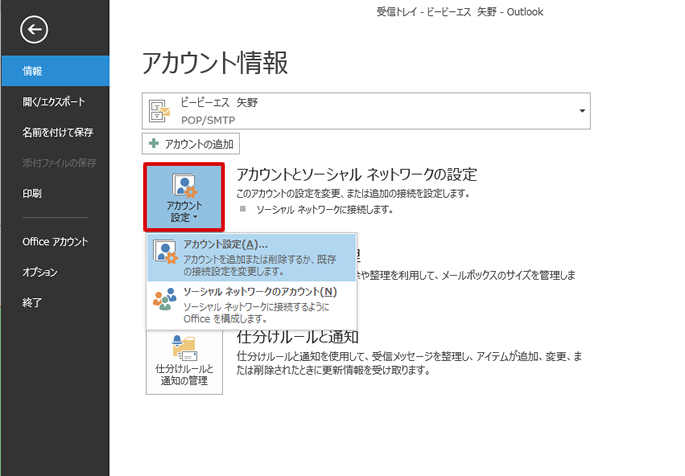This screenshot has height=476, width=685.
Task: Open the 印刷 page
Action: pyautogui.click(x=33, y=193)
